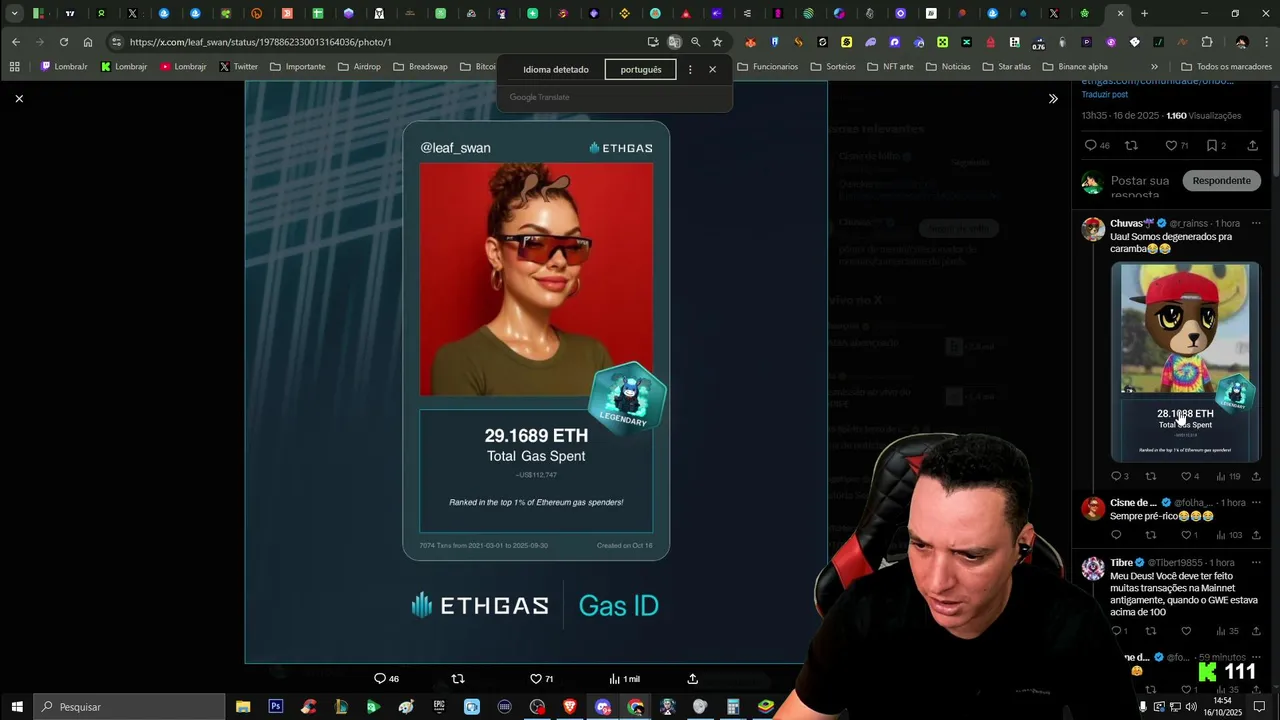Open the Star atlas bookmarks folder

(x=1006, y=67)
